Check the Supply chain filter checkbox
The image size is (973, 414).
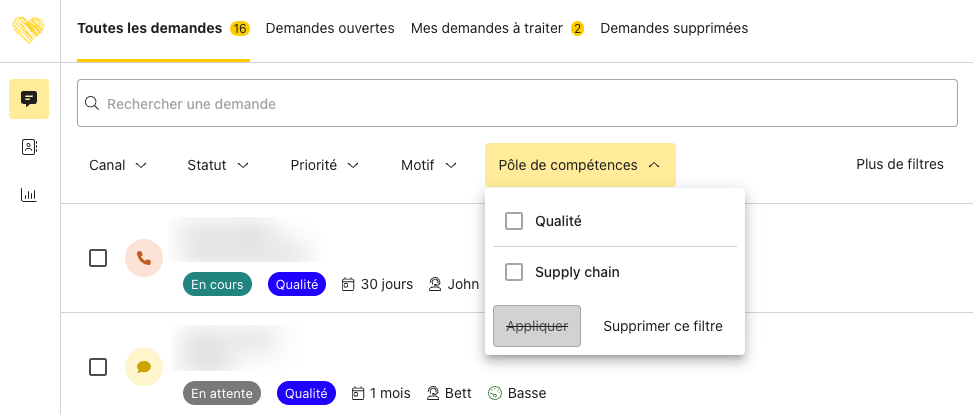click(514, 272)
